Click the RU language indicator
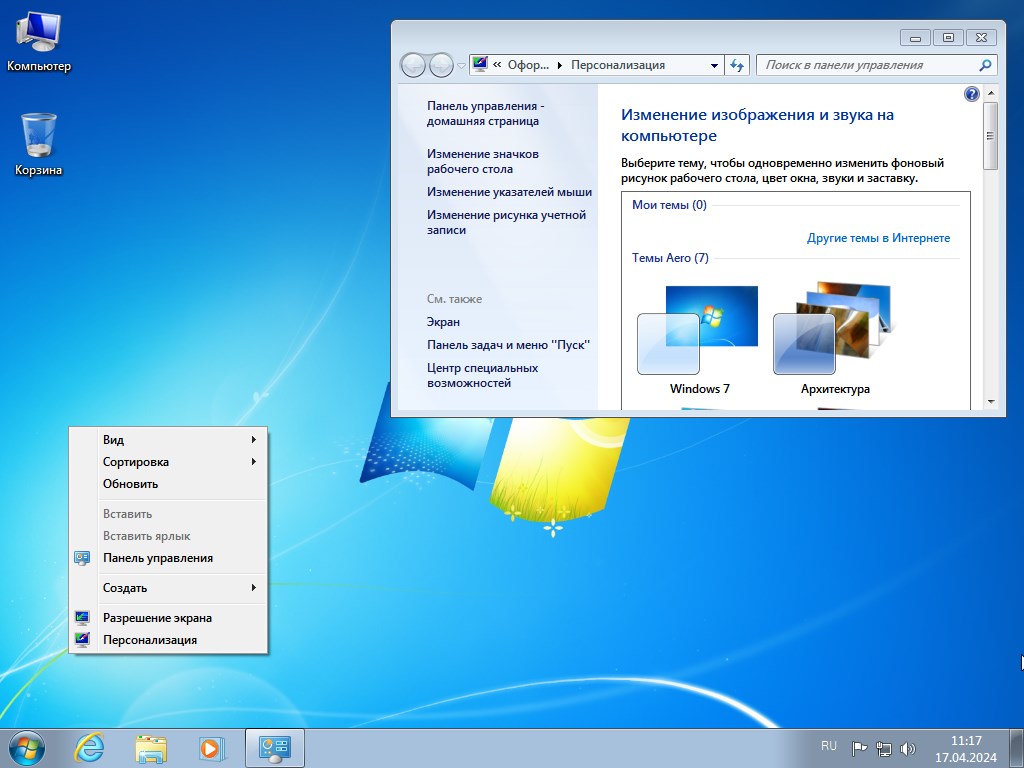This screenshot has width=1024, height=768. point(829,746)
